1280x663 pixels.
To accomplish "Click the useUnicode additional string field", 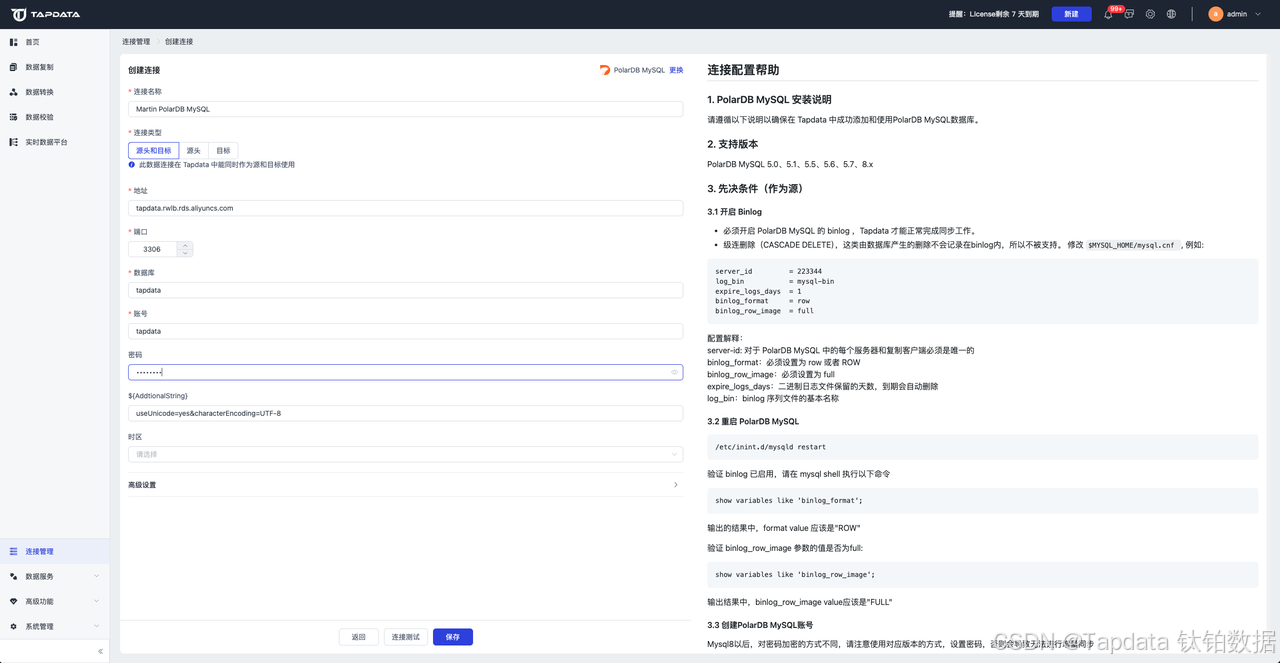I will click(x=405, y=413).
